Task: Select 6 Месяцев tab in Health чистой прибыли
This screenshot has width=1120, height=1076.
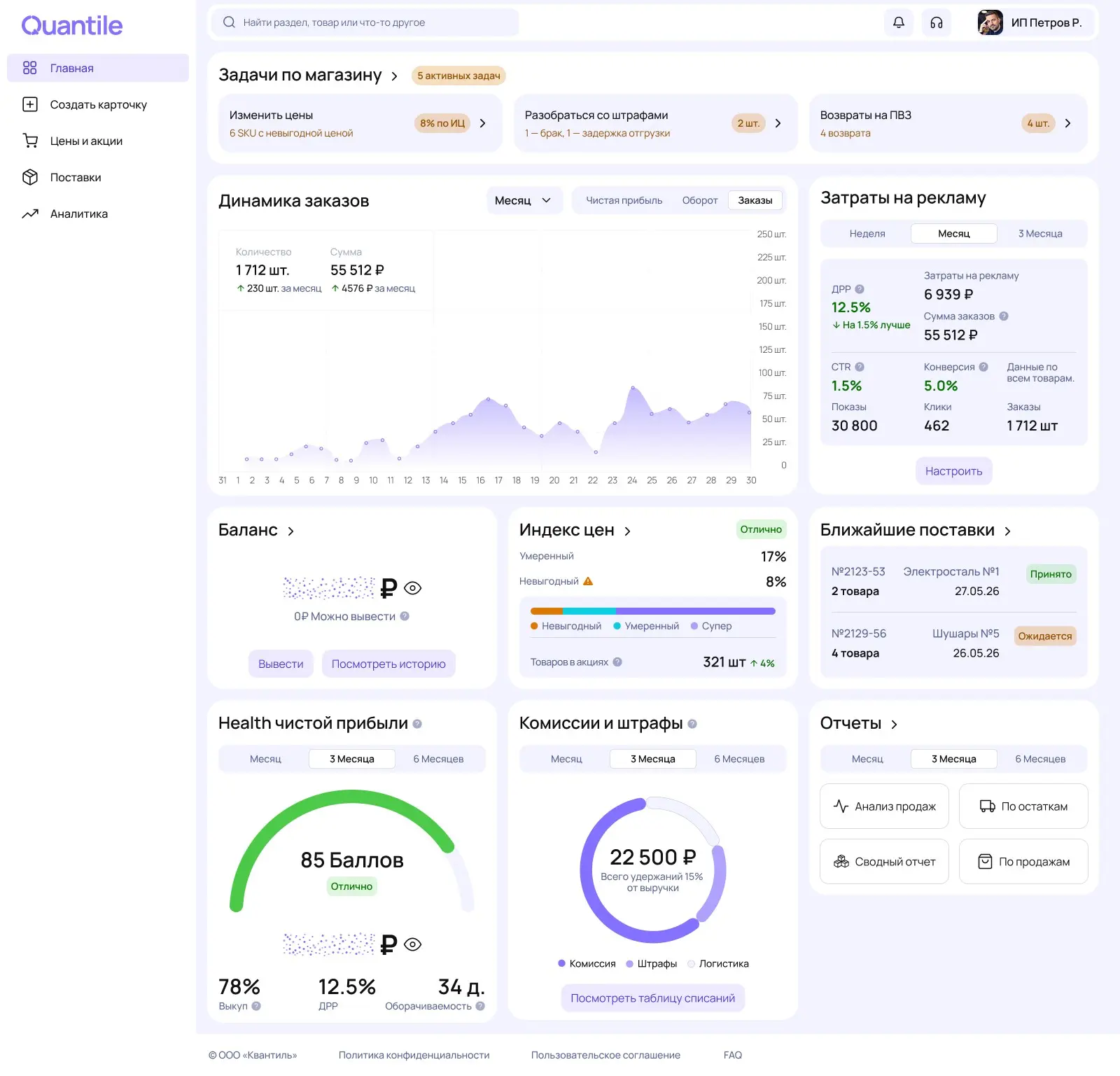Action: (438, 759)
